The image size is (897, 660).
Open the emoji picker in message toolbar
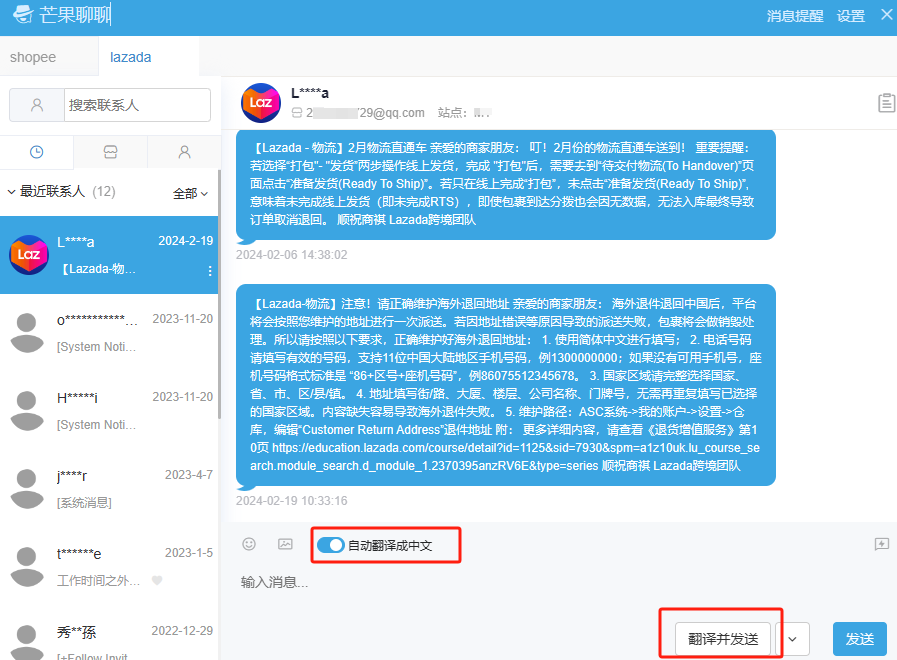(249, 544)
